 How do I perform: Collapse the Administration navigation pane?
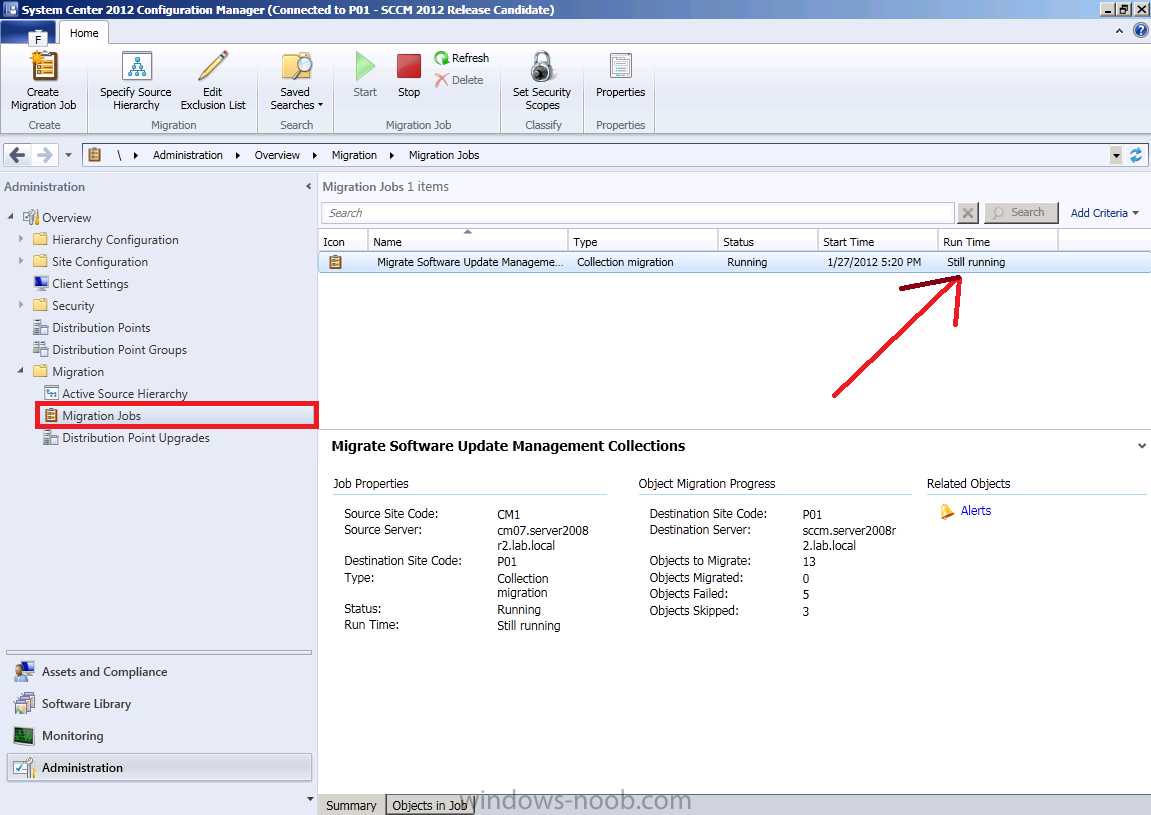coord(308,186)
